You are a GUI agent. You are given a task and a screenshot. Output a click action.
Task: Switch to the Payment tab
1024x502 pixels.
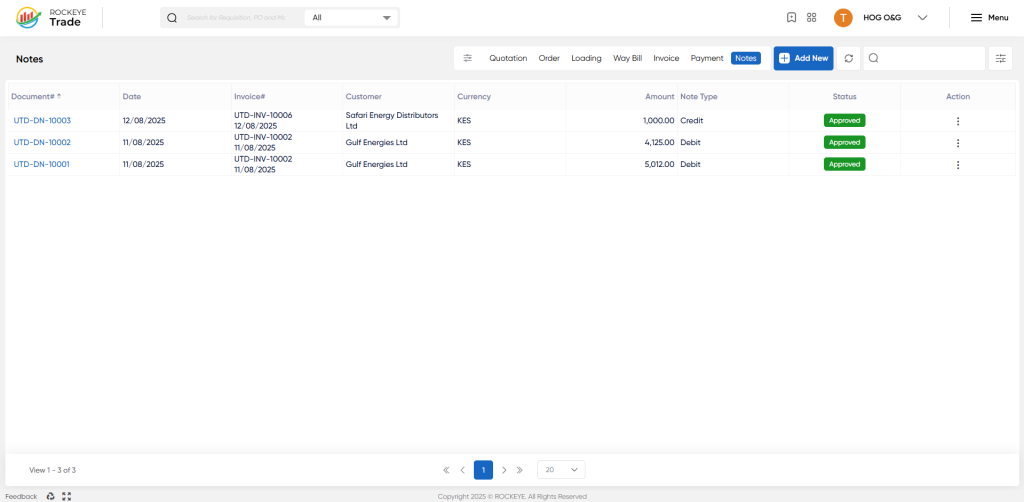pyautogui.click(x=707, y=58)
